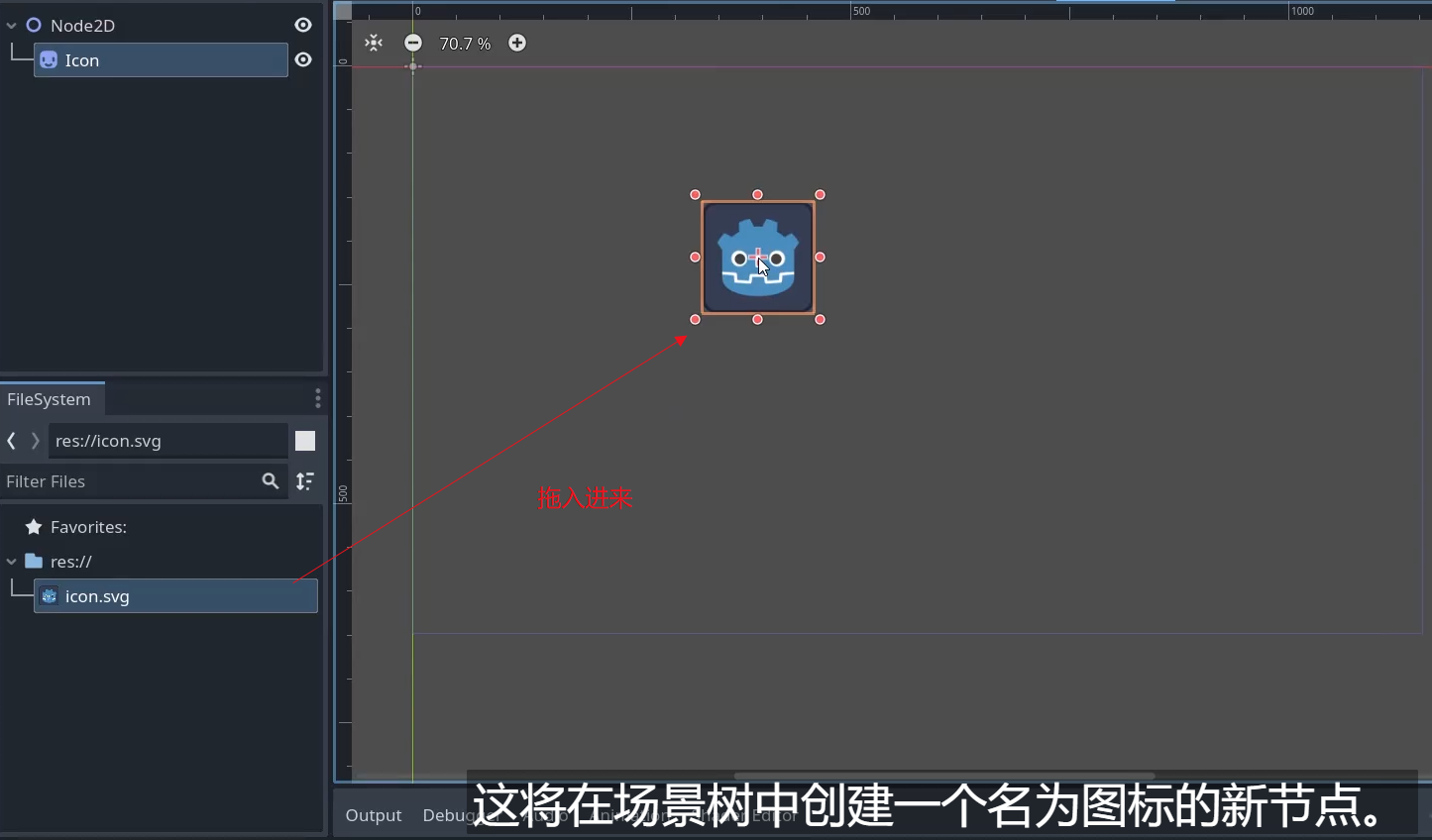Open the Output bottom panel
1432x840 pixels.
pos(374,815)
